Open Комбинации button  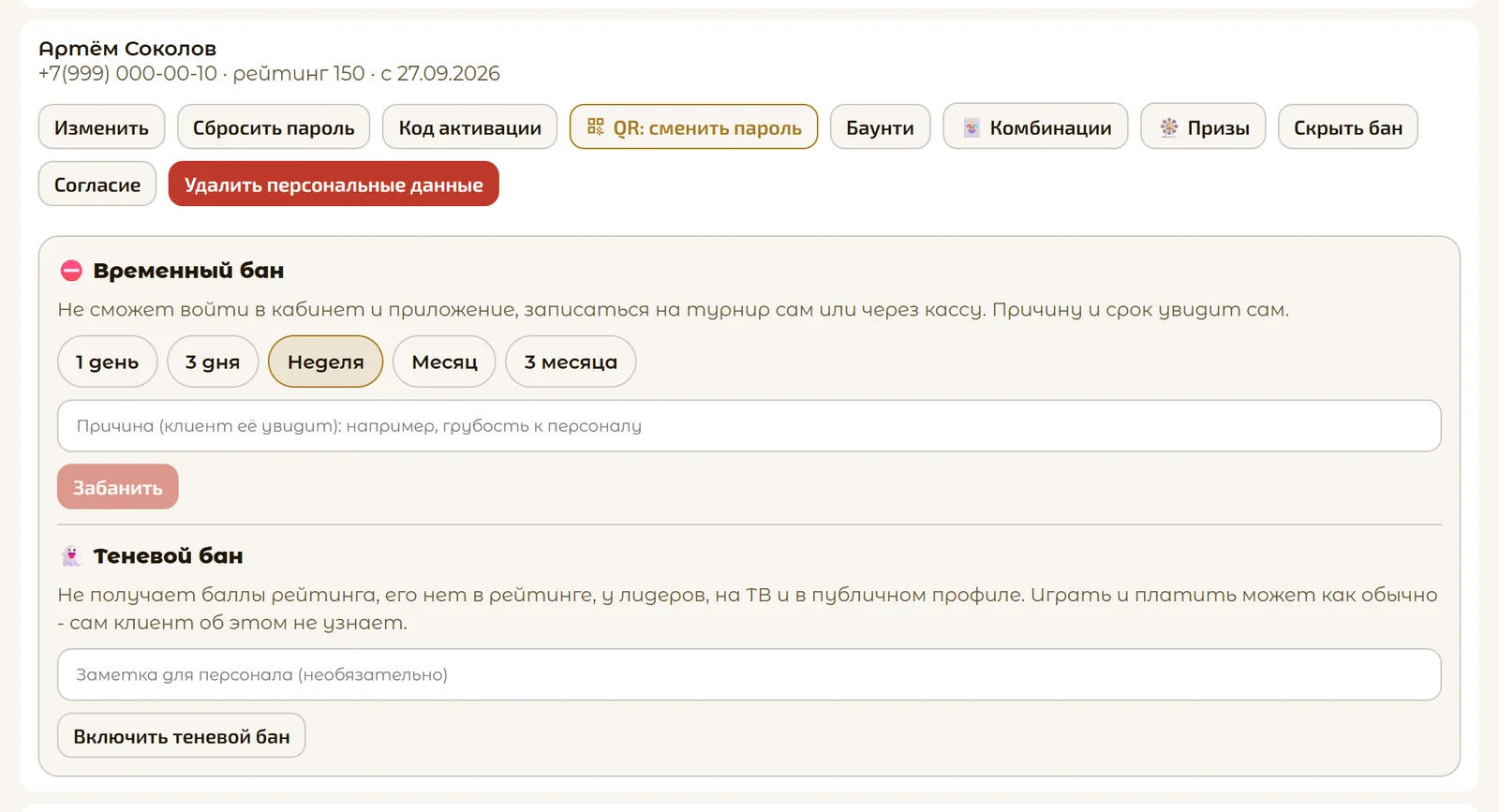click(1035, 126)
